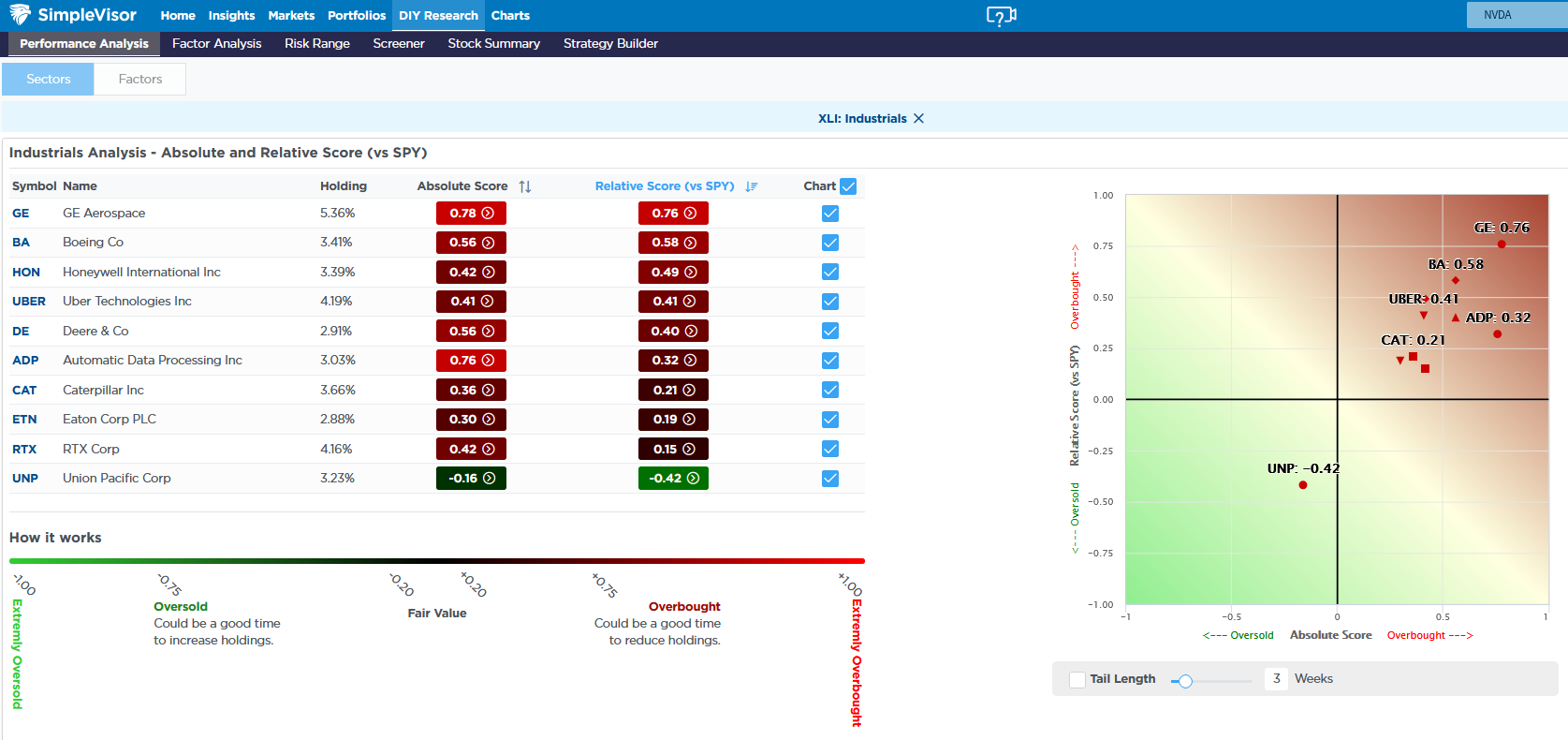Enable the Tail Length checkbox
Image resolution: width=1568 pixels, height=740 pixels.
(1077, 679)
